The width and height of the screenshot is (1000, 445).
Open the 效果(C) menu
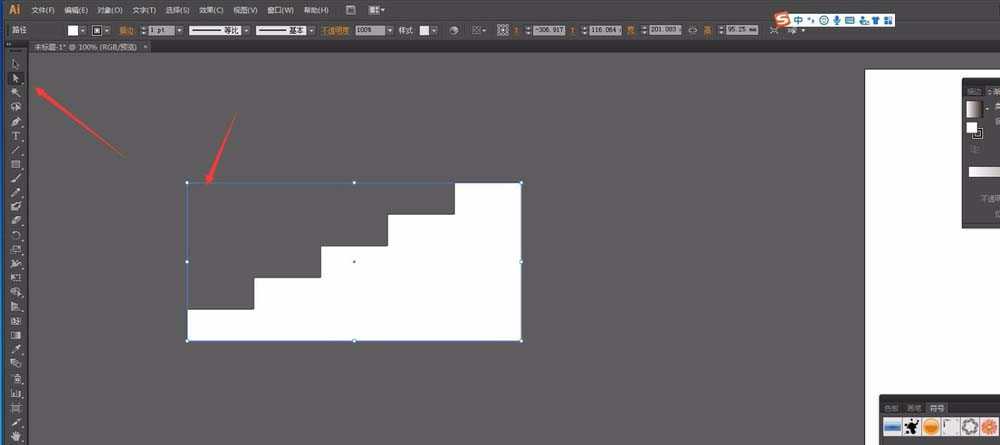pyautogui.click(x=211, y=9)
